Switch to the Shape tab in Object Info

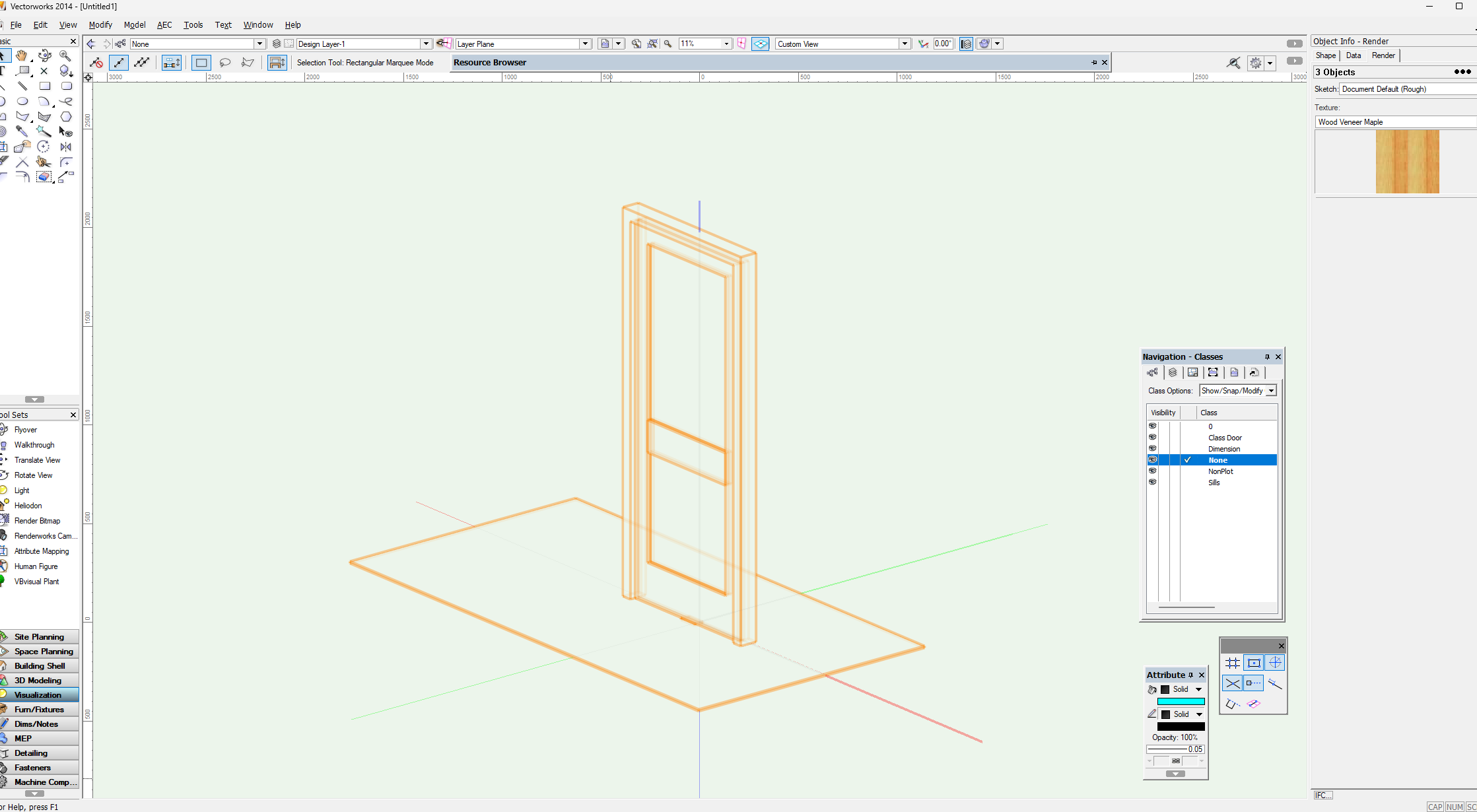pos(1325,55)
